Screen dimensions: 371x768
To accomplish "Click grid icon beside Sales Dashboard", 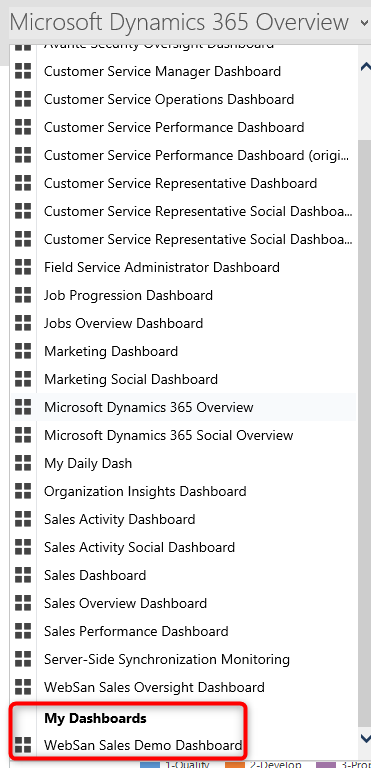I will [23, 575].
